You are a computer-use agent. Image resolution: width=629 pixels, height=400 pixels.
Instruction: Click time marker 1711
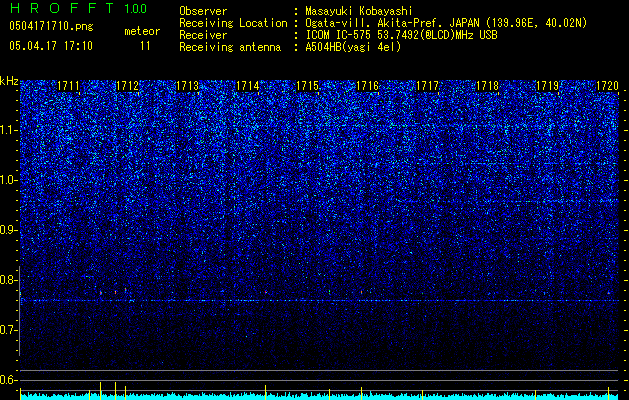(68, 86)
